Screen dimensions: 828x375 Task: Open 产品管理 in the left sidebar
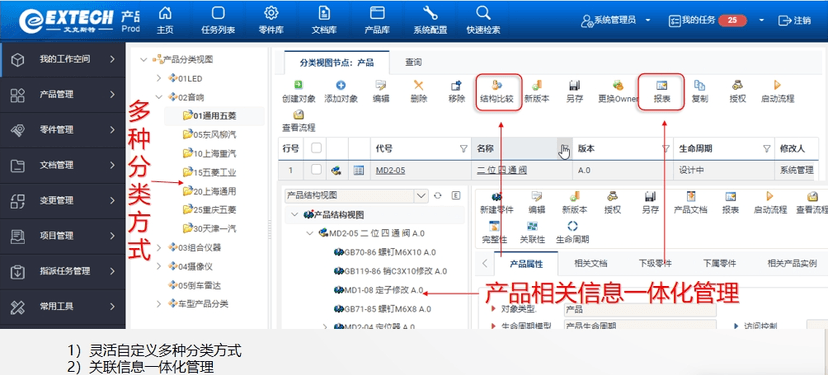click(x=63, y=95)
